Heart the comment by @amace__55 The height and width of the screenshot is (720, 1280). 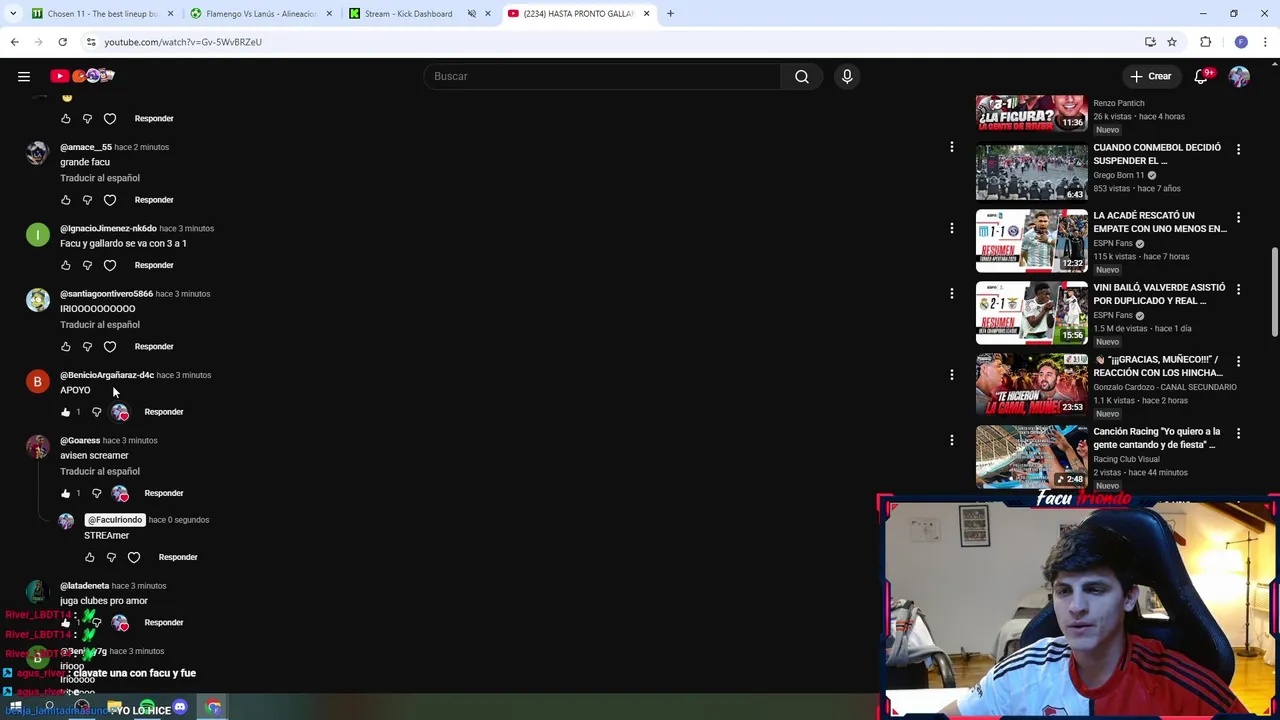[110, 200]
